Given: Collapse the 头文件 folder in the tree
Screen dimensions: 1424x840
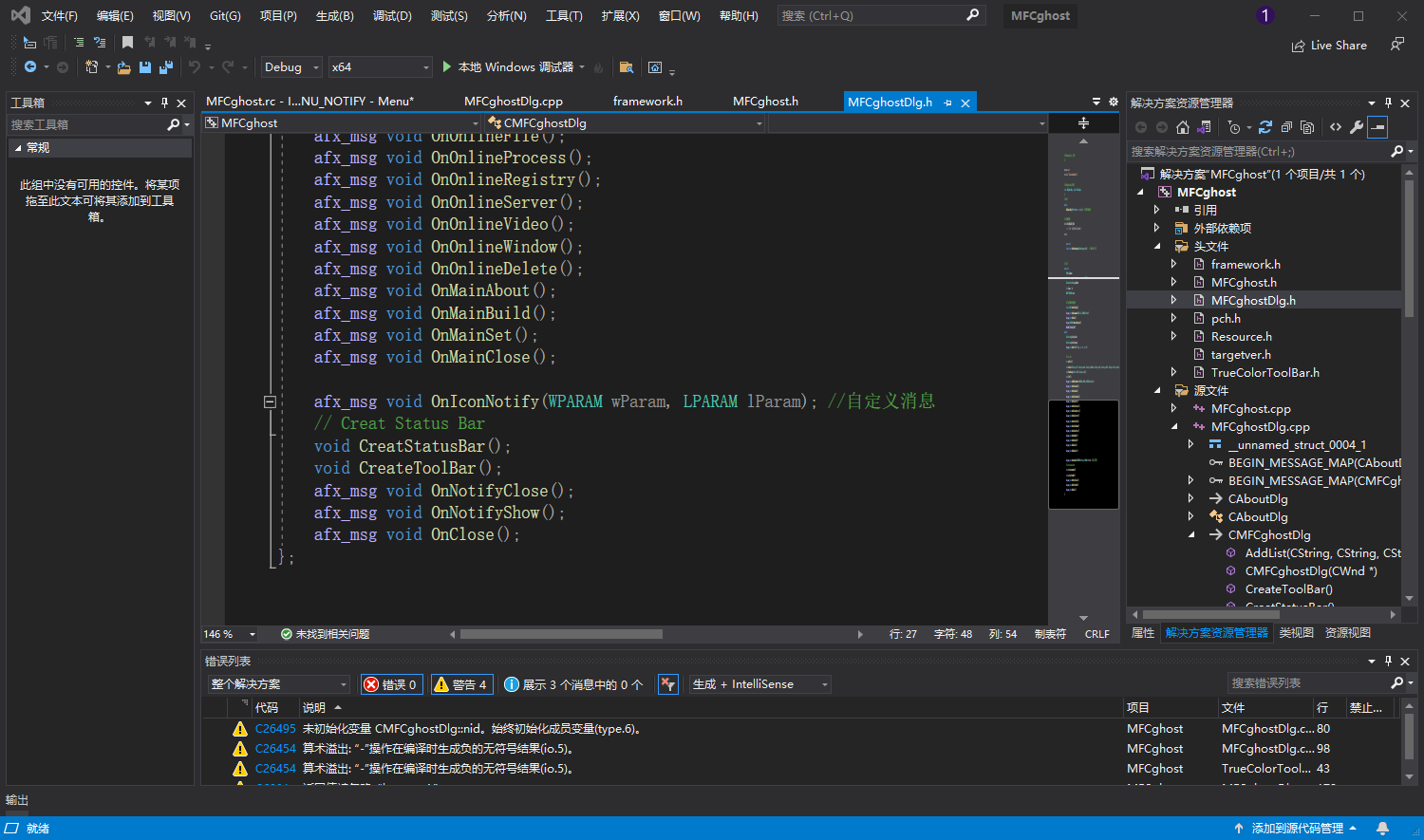Looking at the screenshot, I should [1157, 247].
